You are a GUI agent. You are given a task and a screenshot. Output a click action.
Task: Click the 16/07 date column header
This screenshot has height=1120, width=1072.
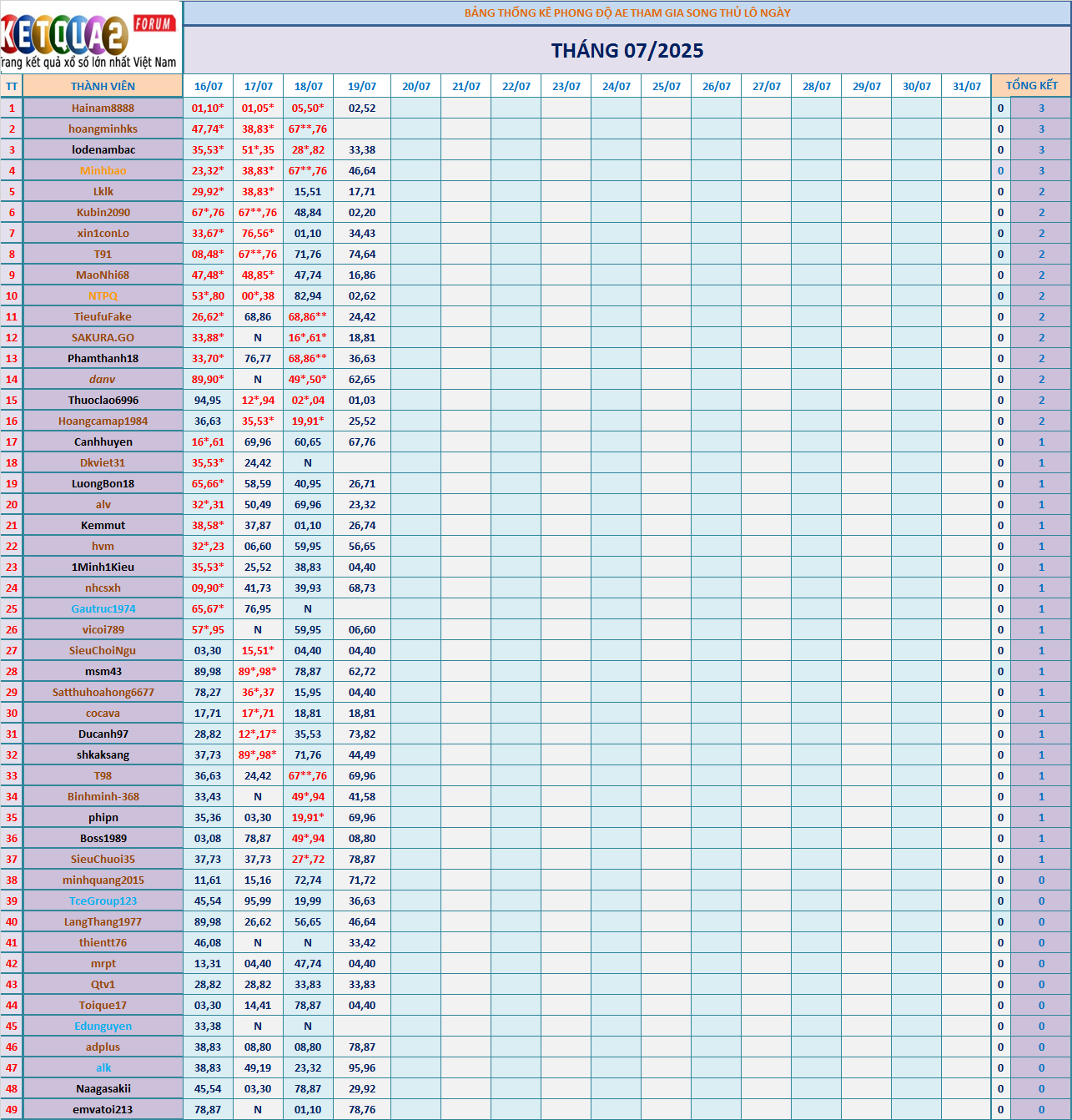click(209, 86)
